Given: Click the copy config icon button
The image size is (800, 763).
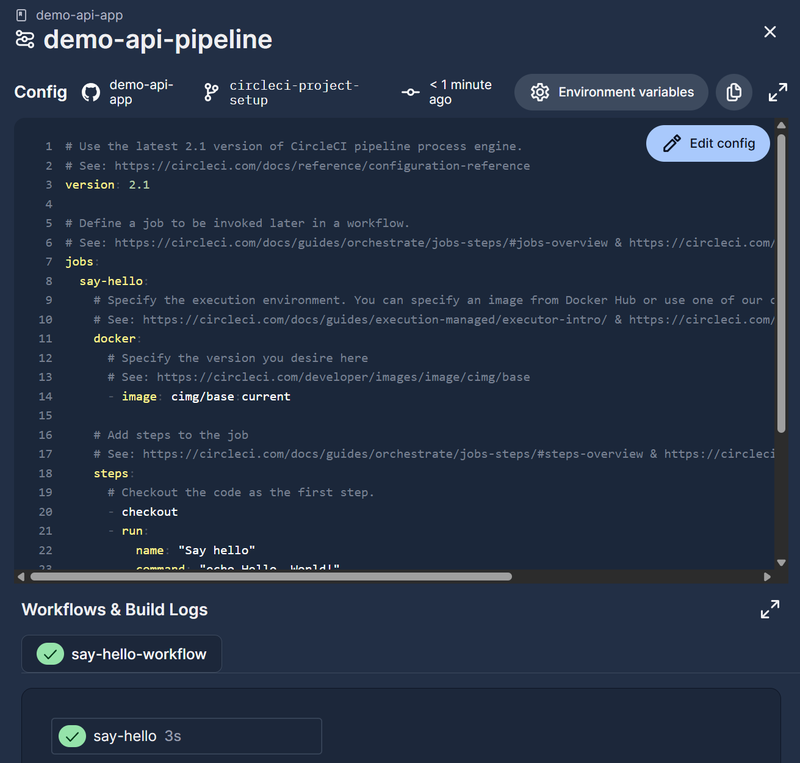Looking at the screenshot, I should click(x=733, y=92).
